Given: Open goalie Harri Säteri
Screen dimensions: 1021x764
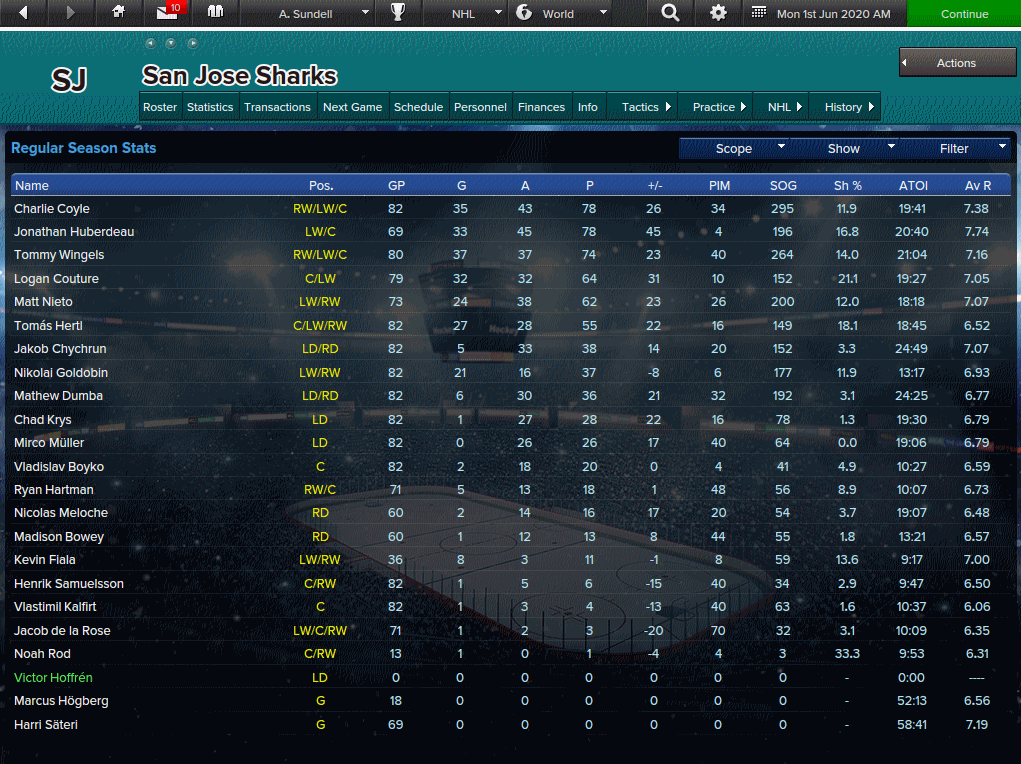Looking at the screenshot, I should (46, 724).
